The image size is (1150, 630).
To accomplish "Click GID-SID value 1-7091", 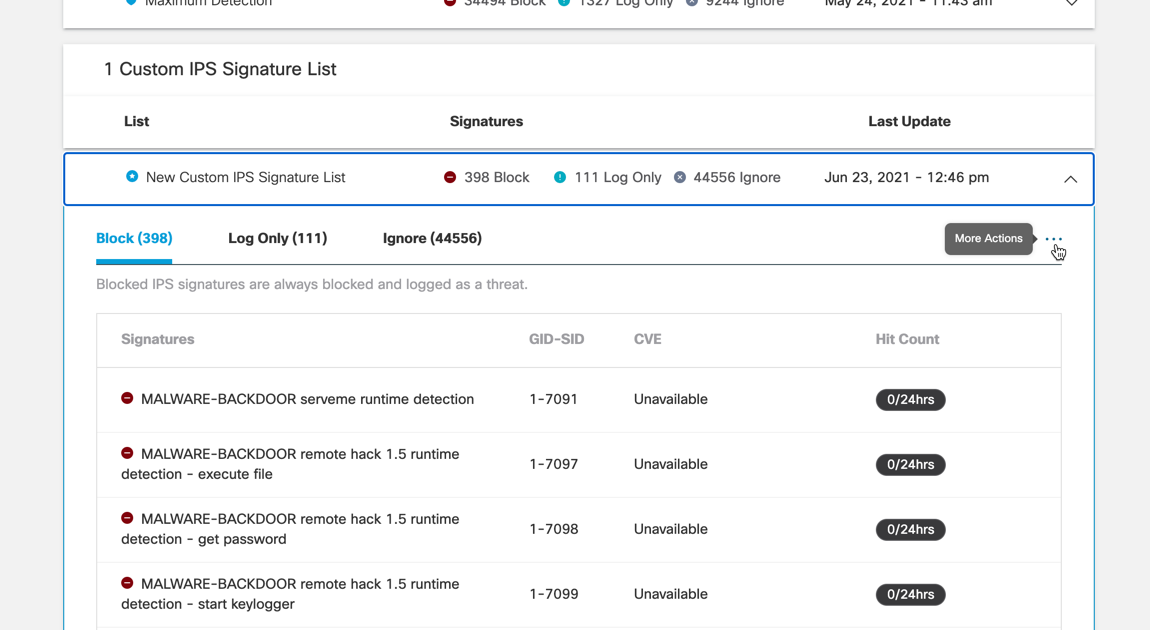I will (x=554, y=399).
